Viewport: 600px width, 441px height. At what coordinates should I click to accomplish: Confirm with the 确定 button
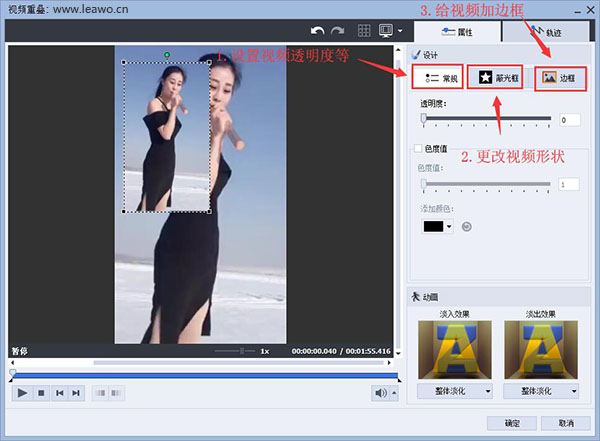tap(512, 423)
